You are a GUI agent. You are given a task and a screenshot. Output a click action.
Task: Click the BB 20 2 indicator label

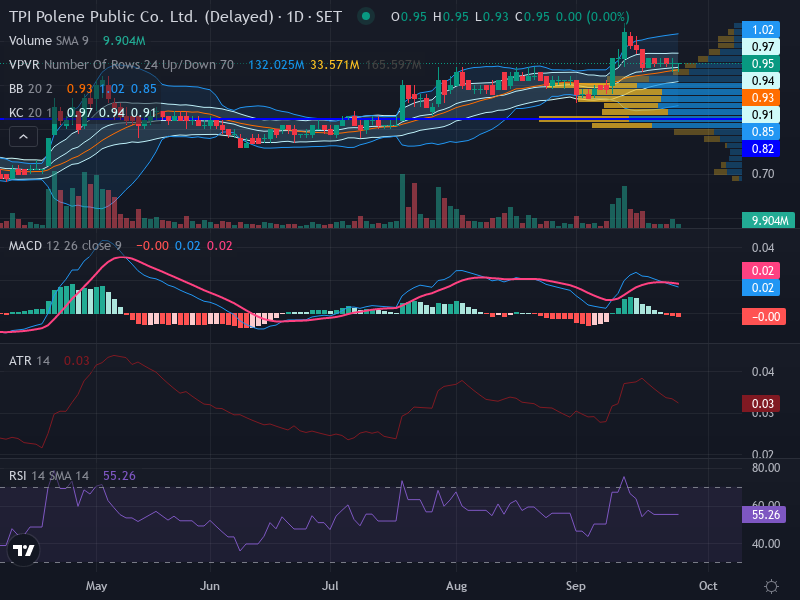coord(31,89)
